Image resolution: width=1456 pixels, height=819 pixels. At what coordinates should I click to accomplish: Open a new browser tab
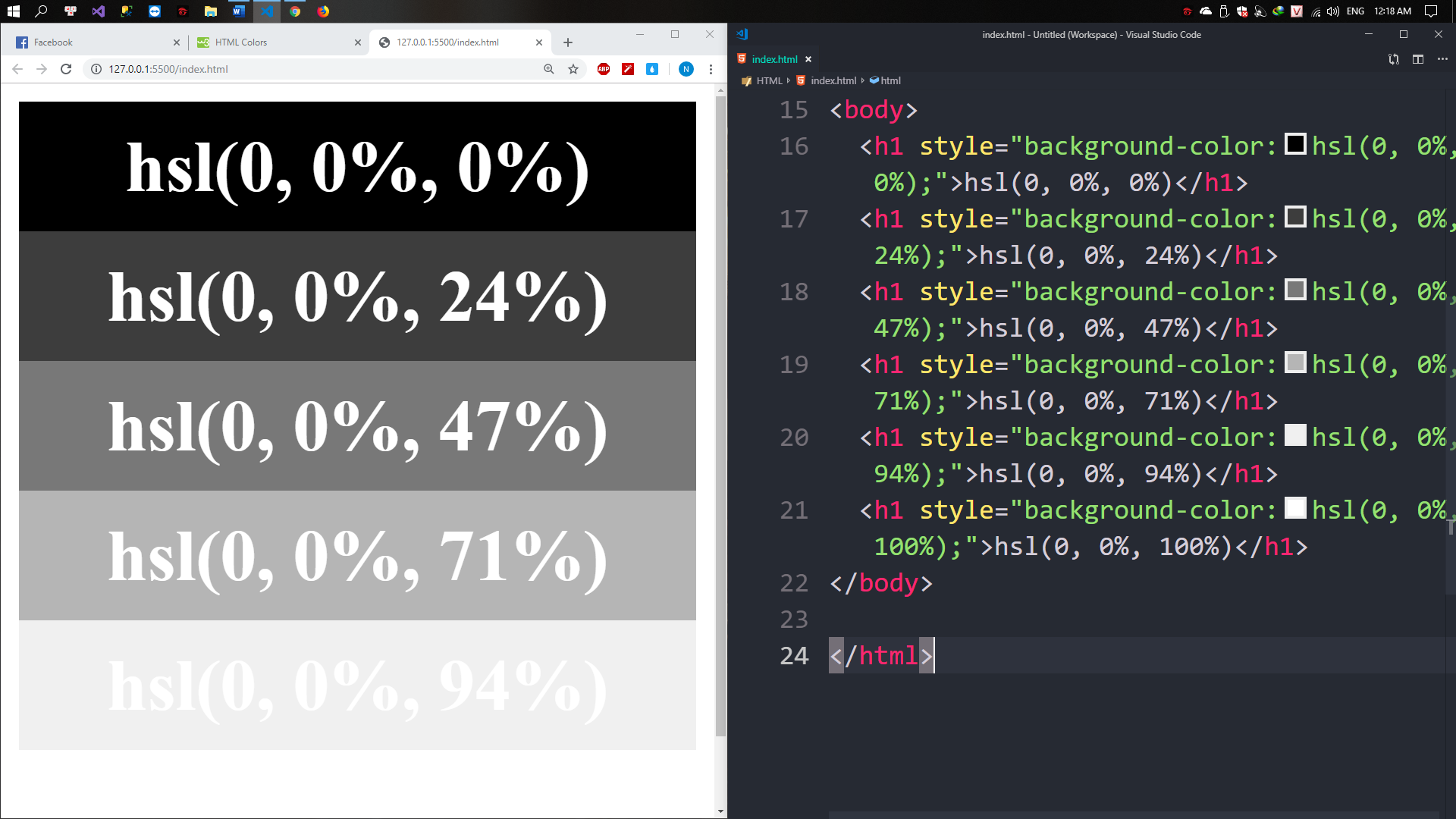click(568, 42)
